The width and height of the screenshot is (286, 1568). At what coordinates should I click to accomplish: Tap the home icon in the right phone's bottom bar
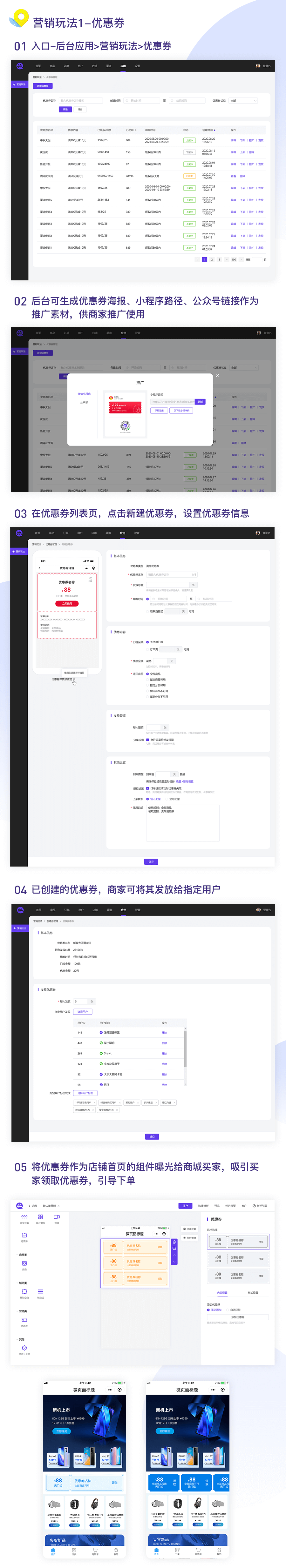click(x=156, y=1551)
